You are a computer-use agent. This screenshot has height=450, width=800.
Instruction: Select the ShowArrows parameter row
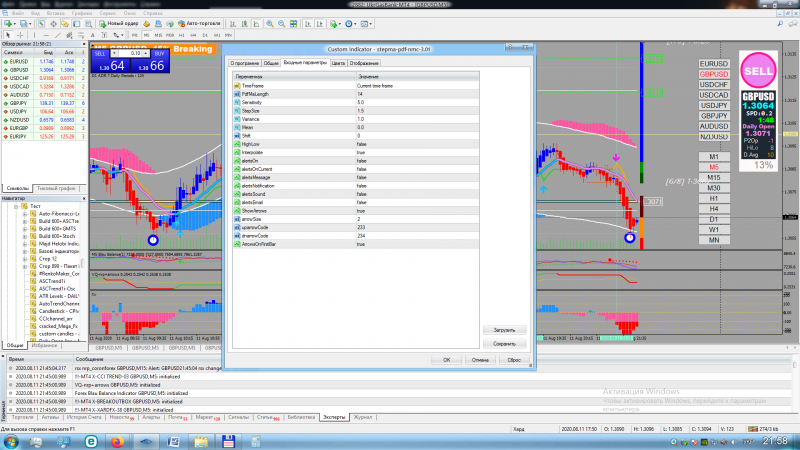pyautogui.click(x=257, y=209)
